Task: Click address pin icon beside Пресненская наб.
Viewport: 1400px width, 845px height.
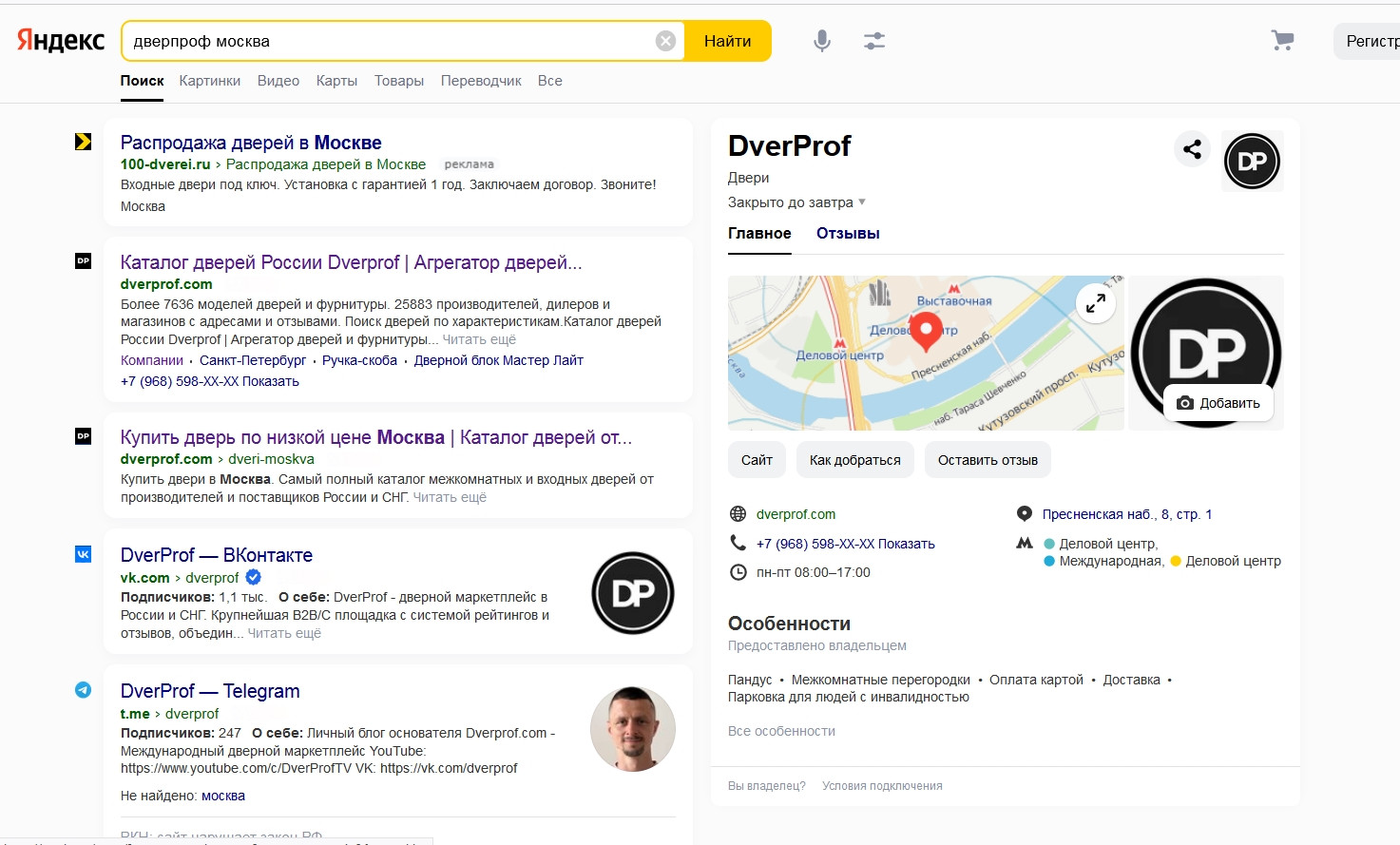Action: [1025, 513]
